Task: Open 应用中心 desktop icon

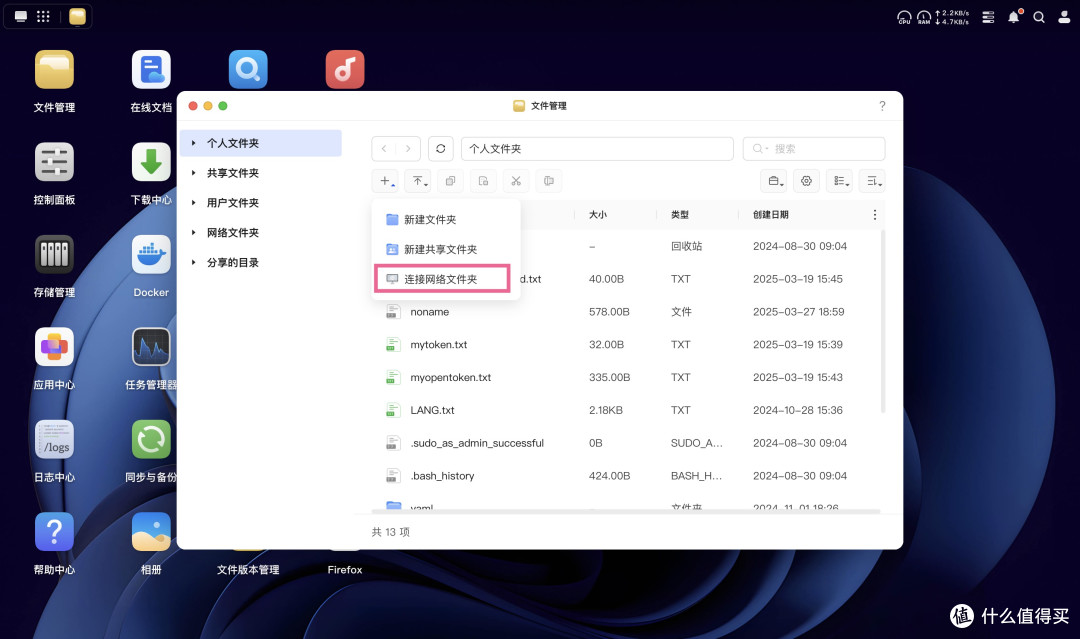Action: (54, 347)
